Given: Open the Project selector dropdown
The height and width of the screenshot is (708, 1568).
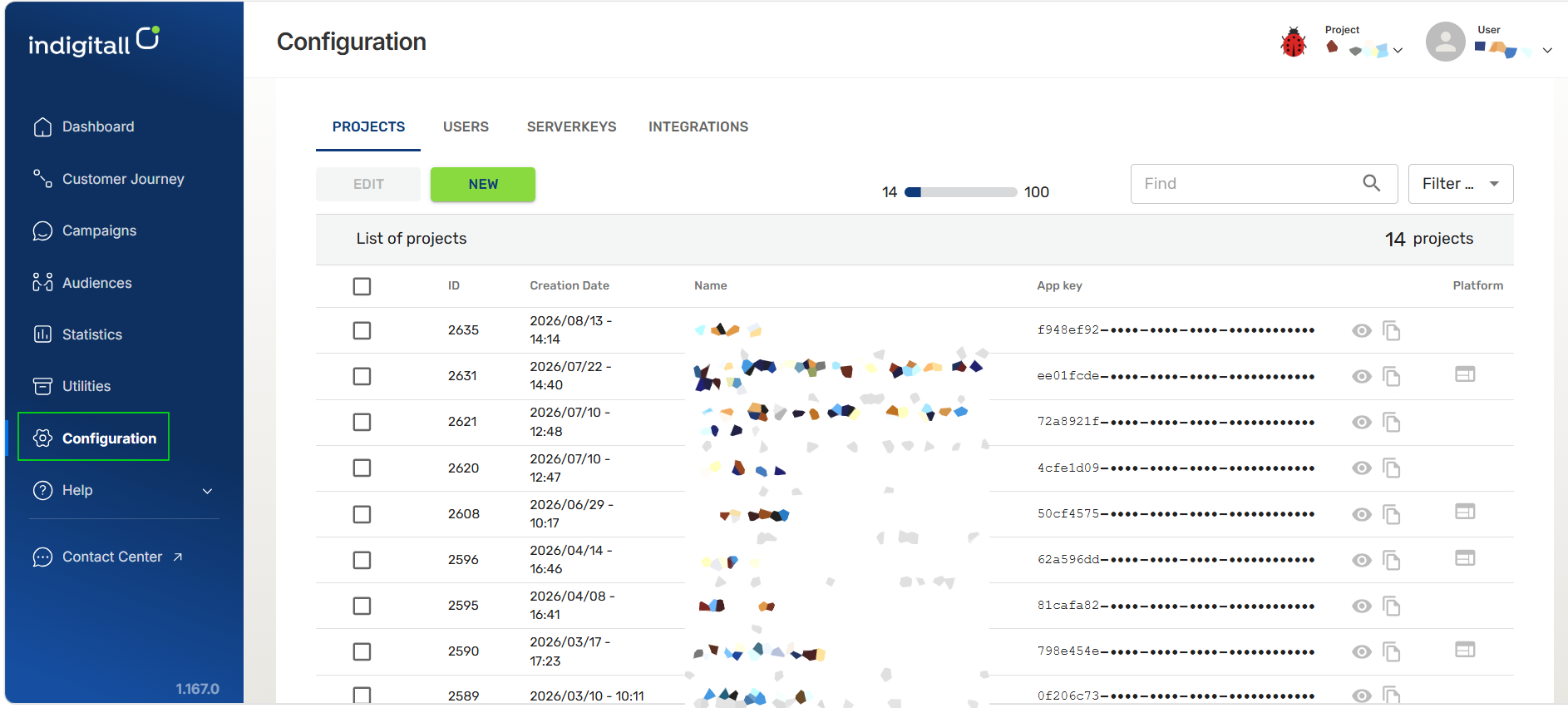Looking at the screenshot, I should [x=1364, y=42].
